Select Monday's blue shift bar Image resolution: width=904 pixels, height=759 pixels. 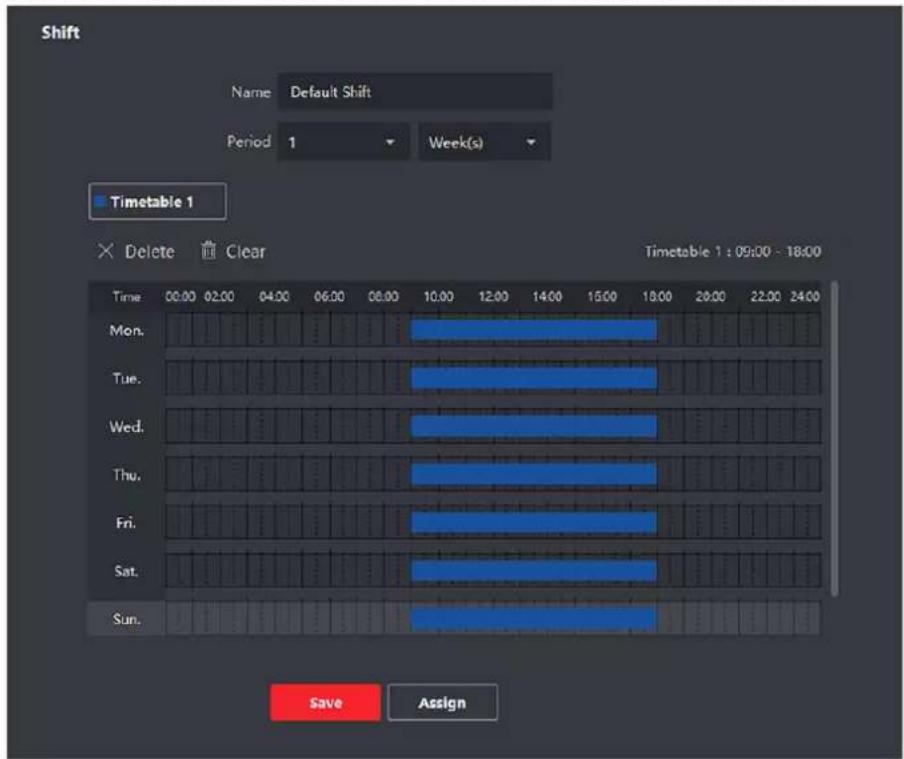[x=533, y=330]
